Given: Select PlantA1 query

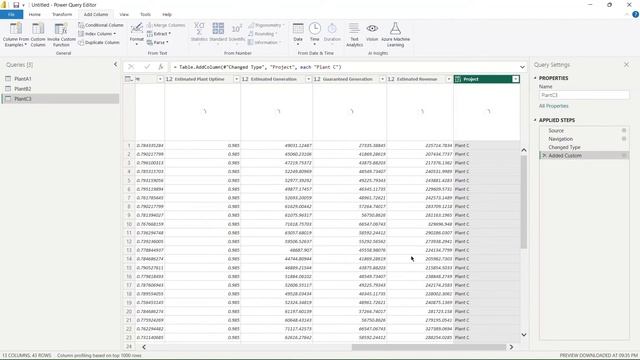Looking at the screenshot, I should click(x=60, y=79).
